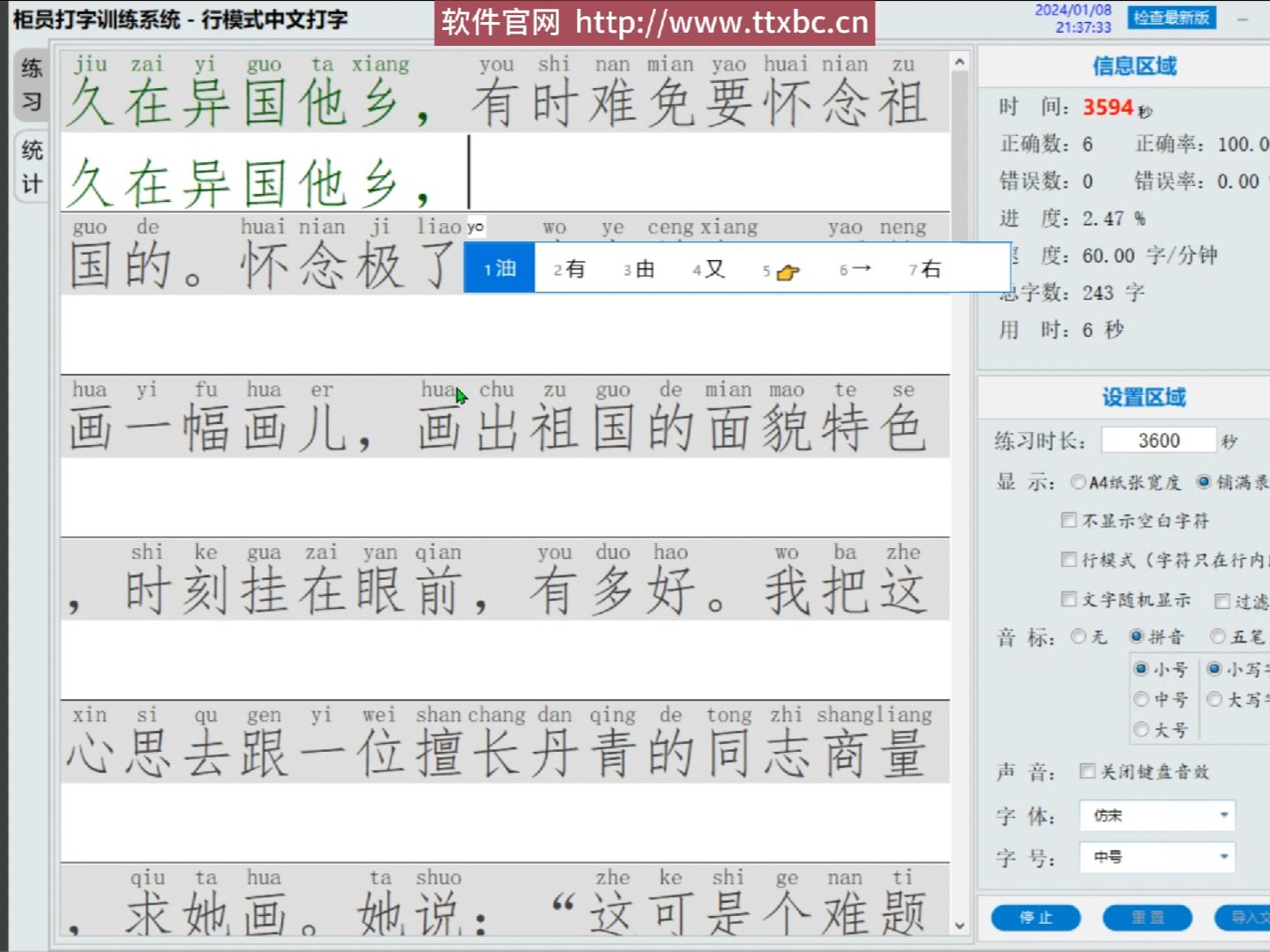Click the 导入文 button
The image size is (1270, 952).
coord(1244,918)
